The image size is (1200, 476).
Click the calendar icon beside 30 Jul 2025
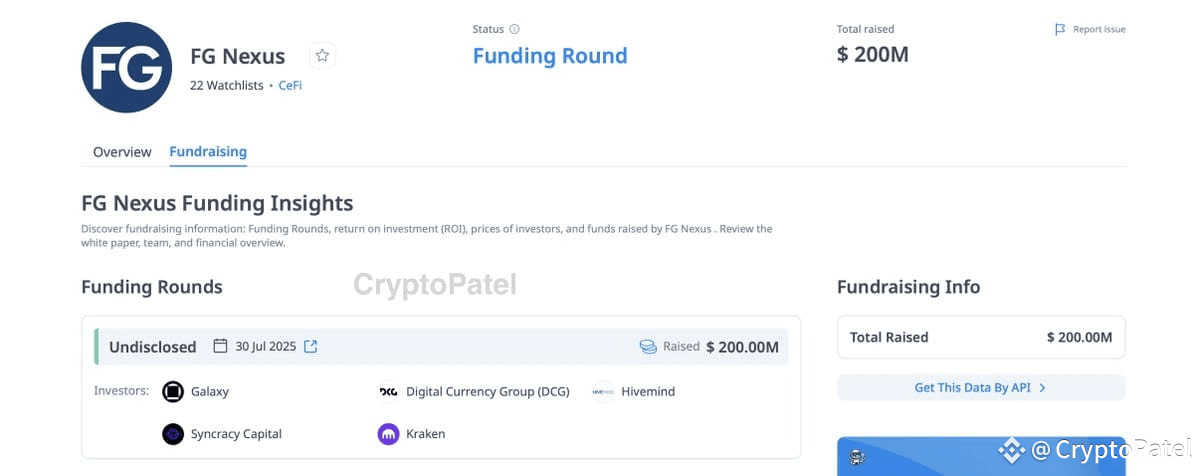tap(221, 346)
